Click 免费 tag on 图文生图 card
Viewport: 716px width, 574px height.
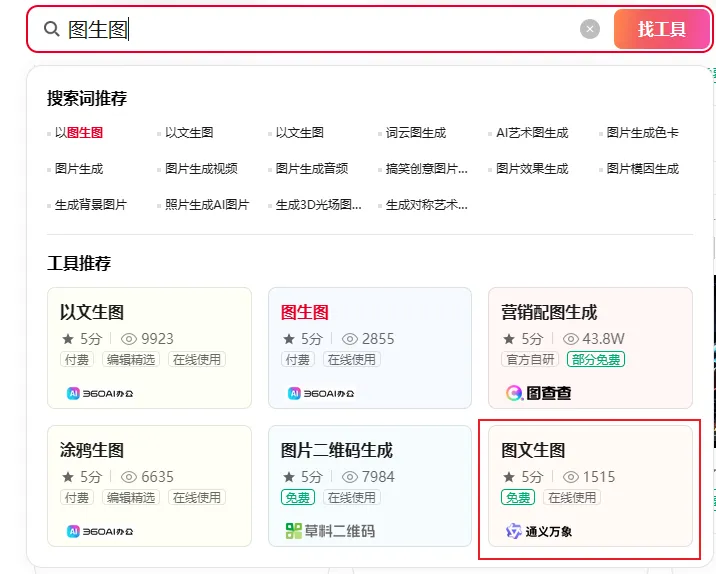click(518, 497)
